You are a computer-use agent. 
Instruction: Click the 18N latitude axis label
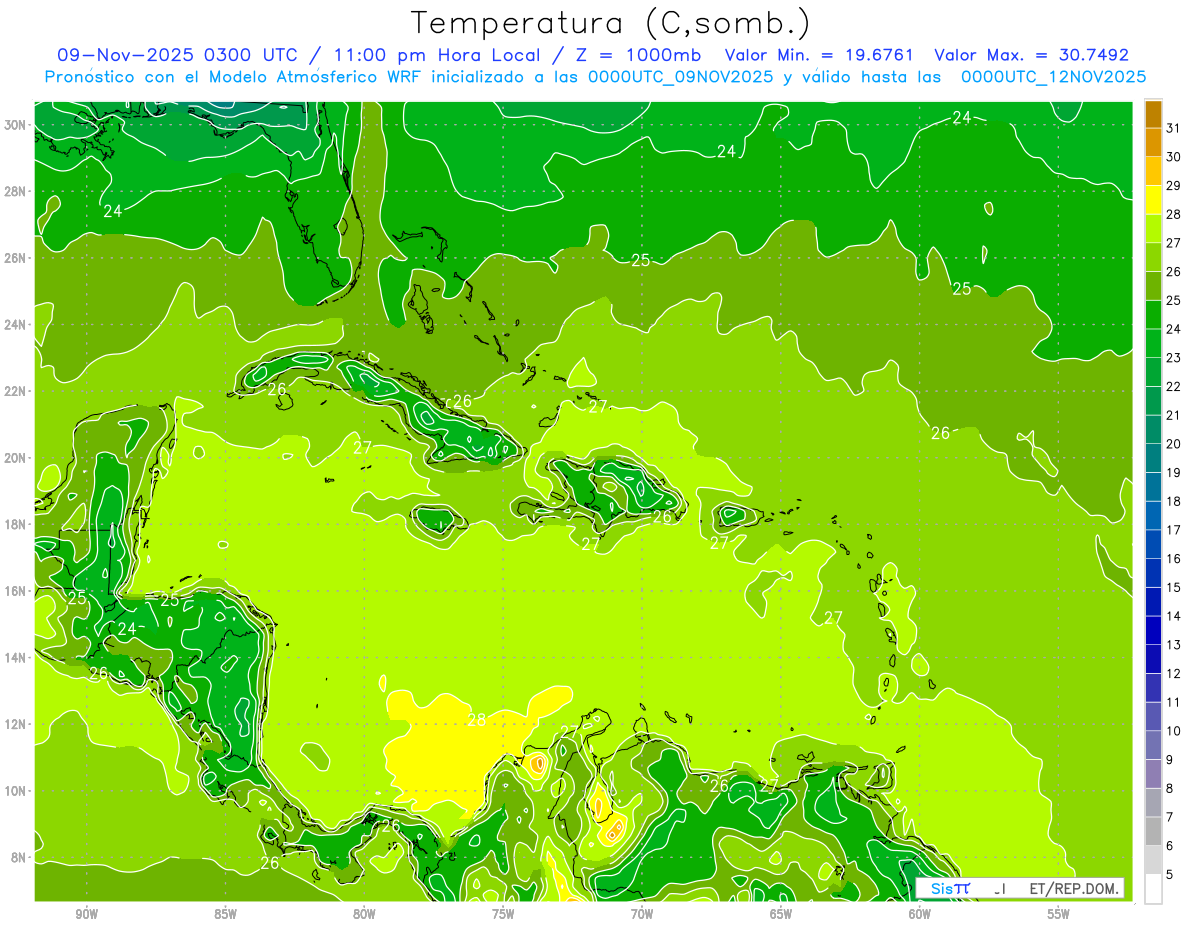coord(16,524)
